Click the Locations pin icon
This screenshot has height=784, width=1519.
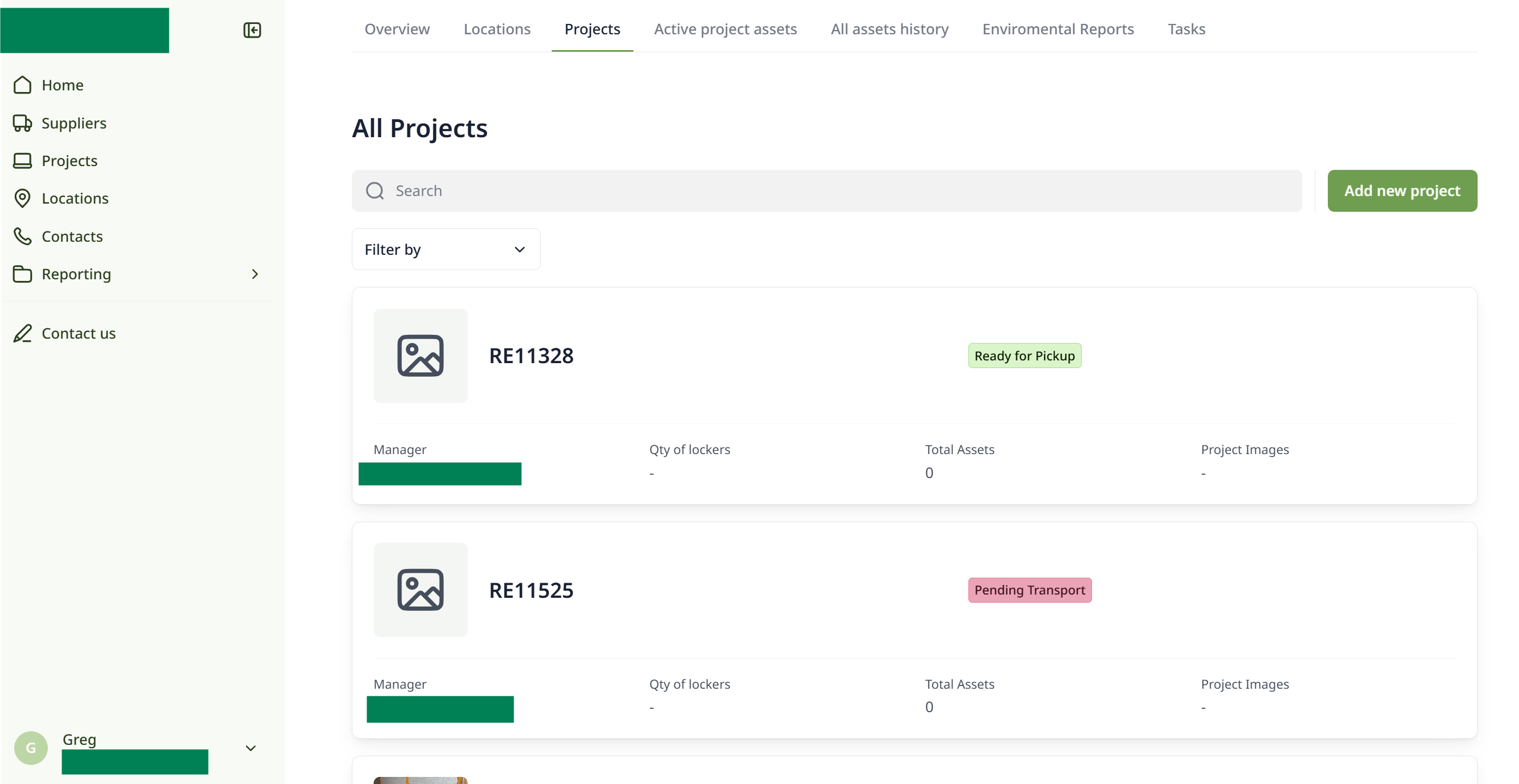click(x=22, y=199)
